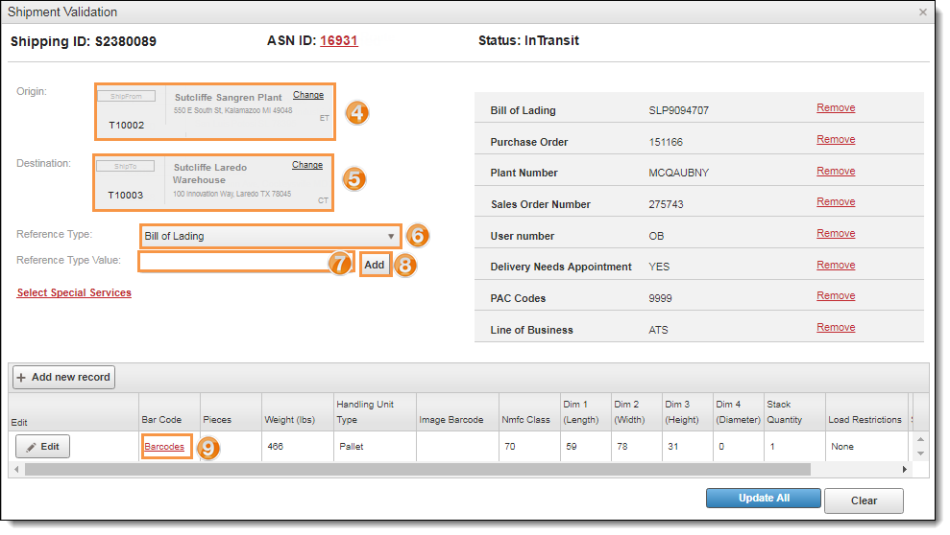This screenshot has width=950, height=535.
Task: Remove the Bill of Lading reference
Action: (835, 108)
